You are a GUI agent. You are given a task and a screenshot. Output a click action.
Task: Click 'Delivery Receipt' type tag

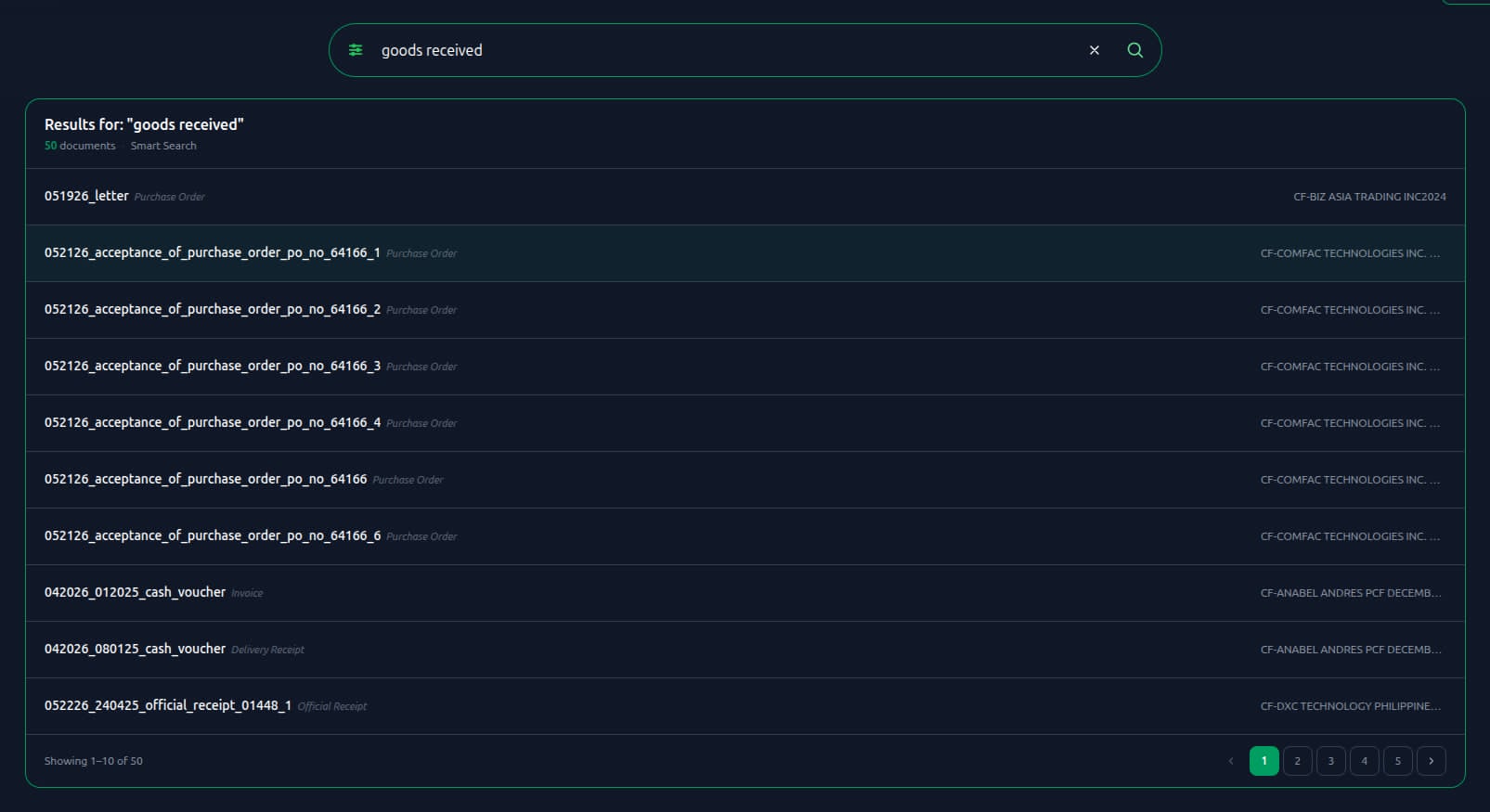click(267, 650)
